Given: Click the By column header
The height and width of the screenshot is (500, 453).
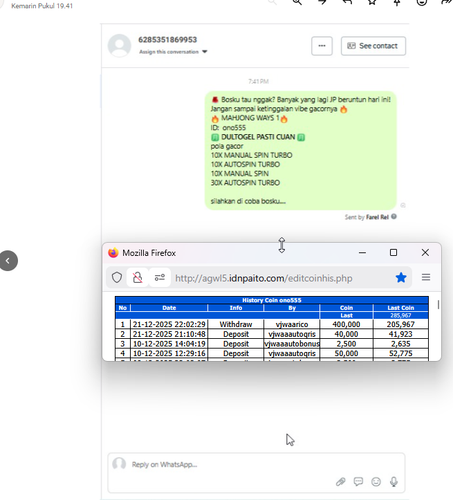Looking at the screenshot, I should (x=292, y=308).
